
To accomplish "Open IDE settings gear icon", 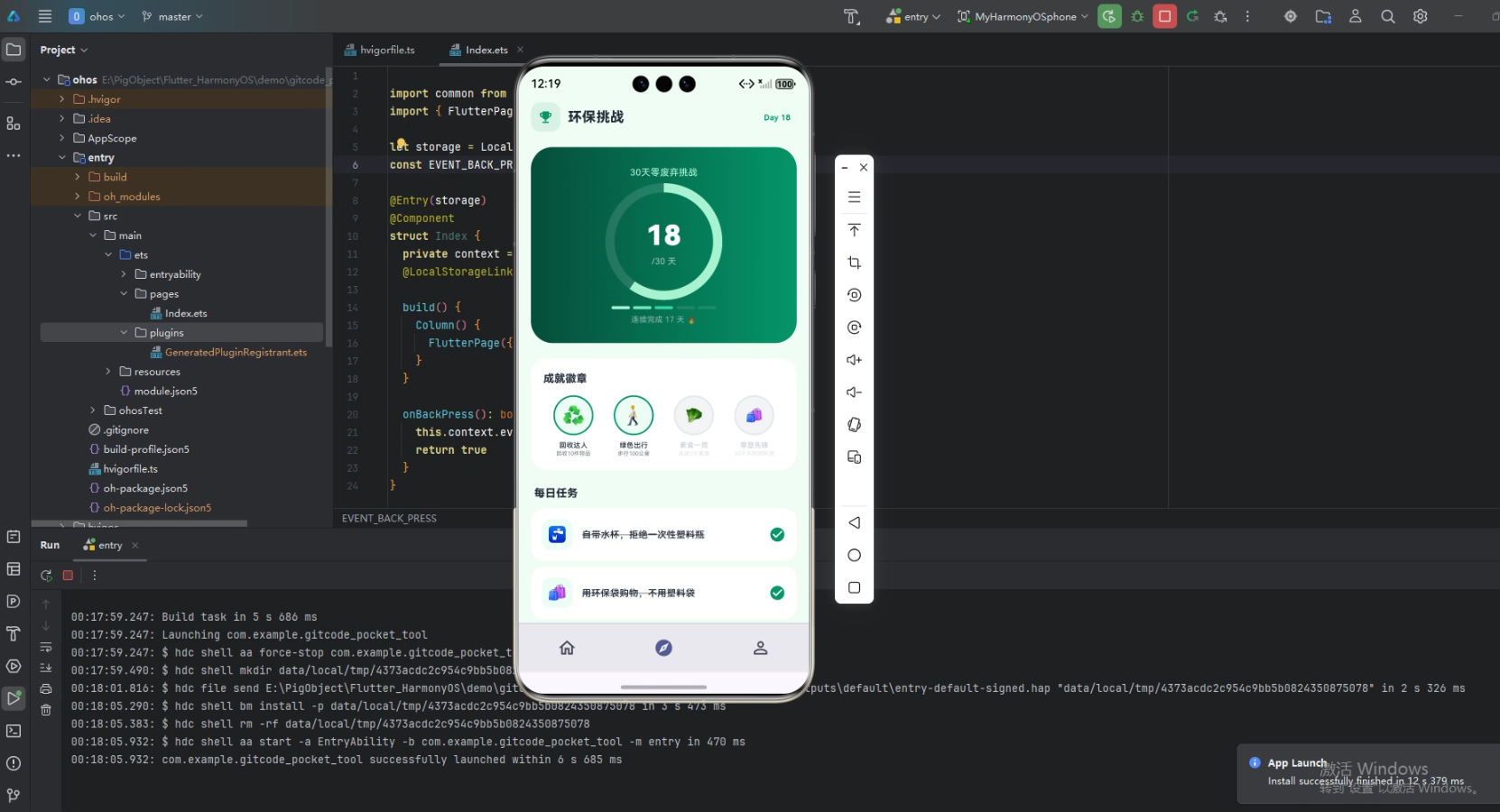I will point(1421,16).
